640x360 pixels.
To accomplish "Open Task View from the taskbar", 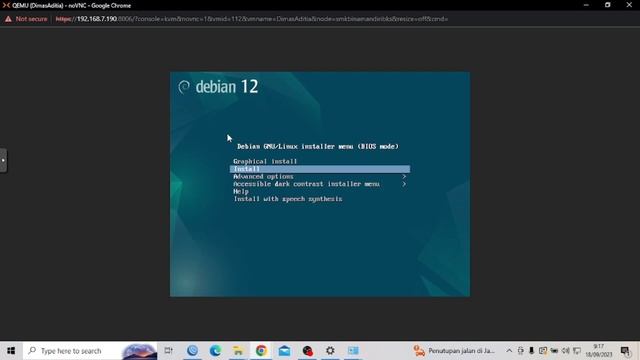I will [169, 351].
